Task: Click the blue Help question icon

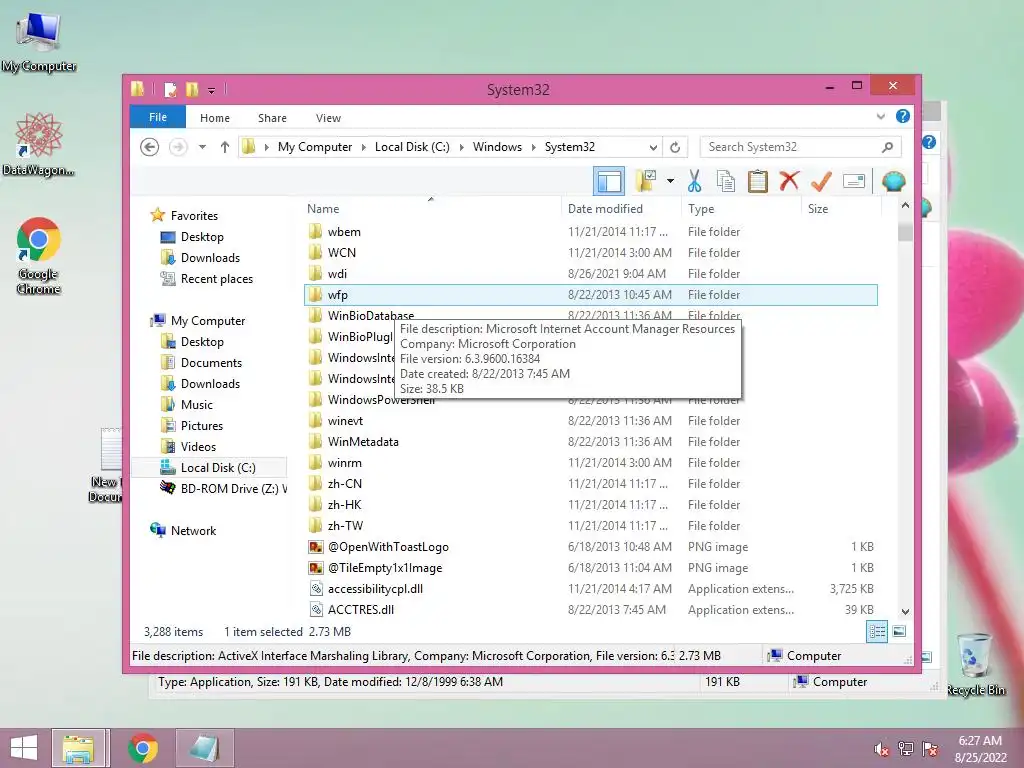Action: 903,116
